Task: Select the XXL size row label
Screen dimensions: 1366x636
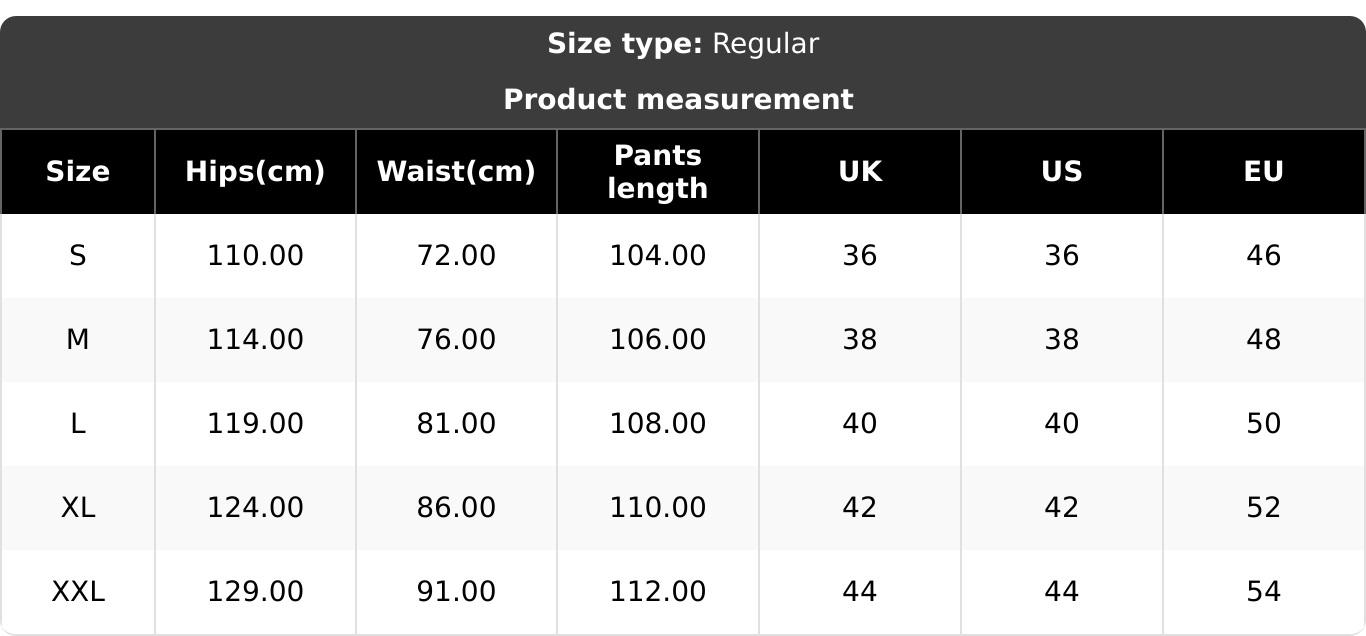Action: click(x=77, y=592)
